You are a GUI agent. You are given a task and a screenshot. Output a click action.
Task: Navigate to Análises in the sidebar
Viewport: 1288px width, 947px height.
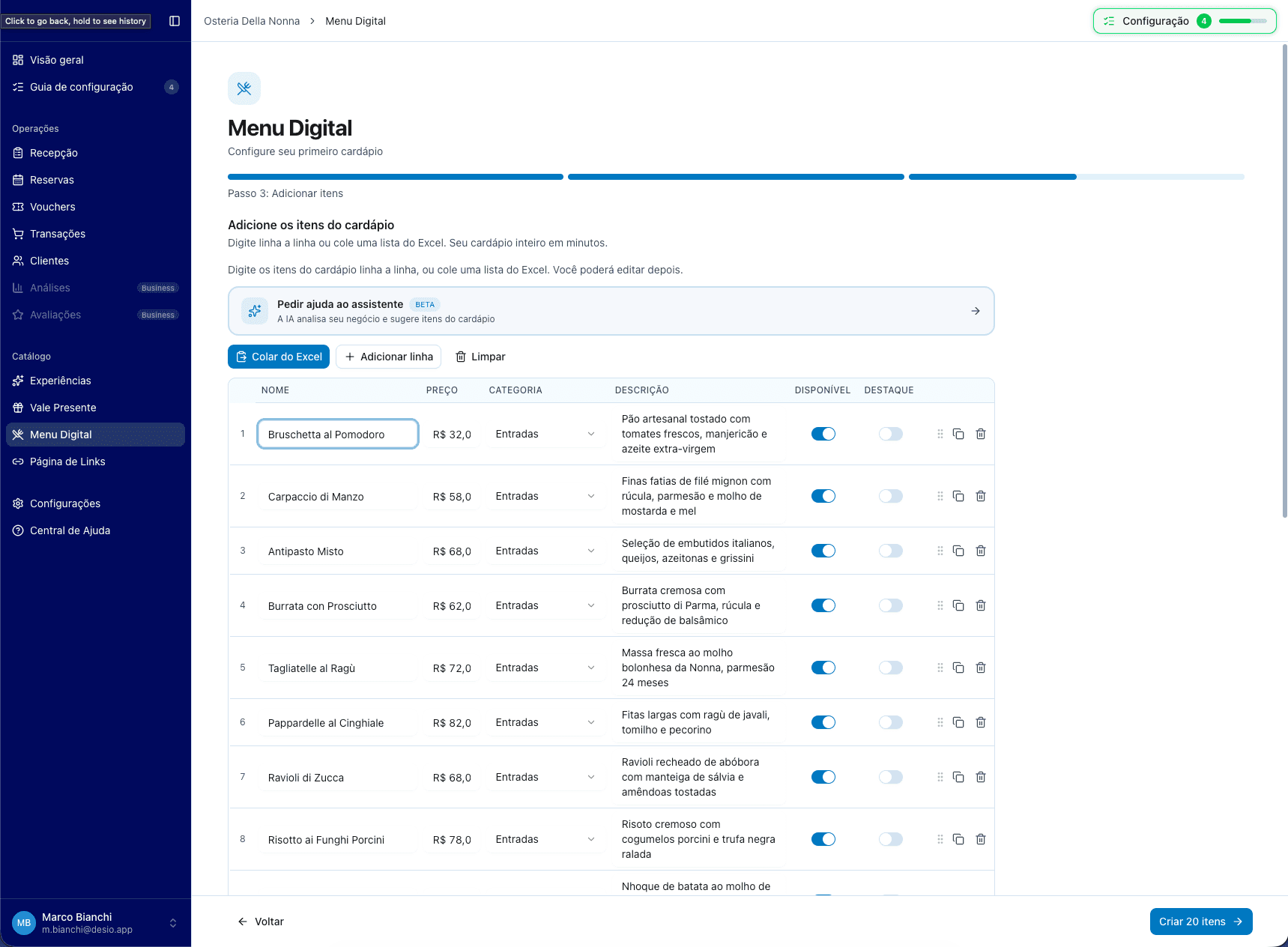pyautogui.click(x=49, y=288)
